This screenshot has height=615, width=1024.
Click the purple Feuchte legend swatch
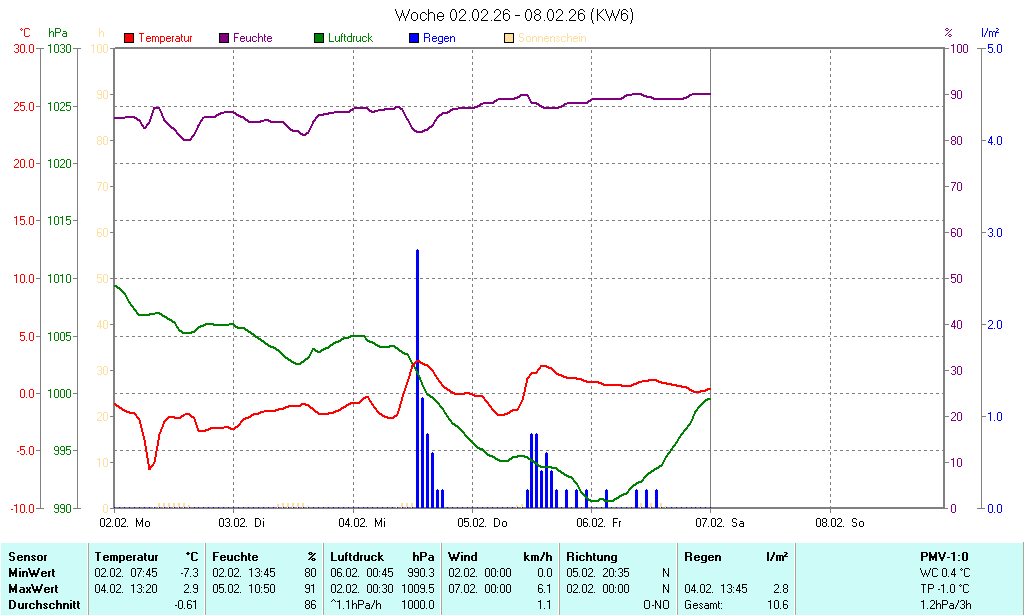(x=224, y=38)
